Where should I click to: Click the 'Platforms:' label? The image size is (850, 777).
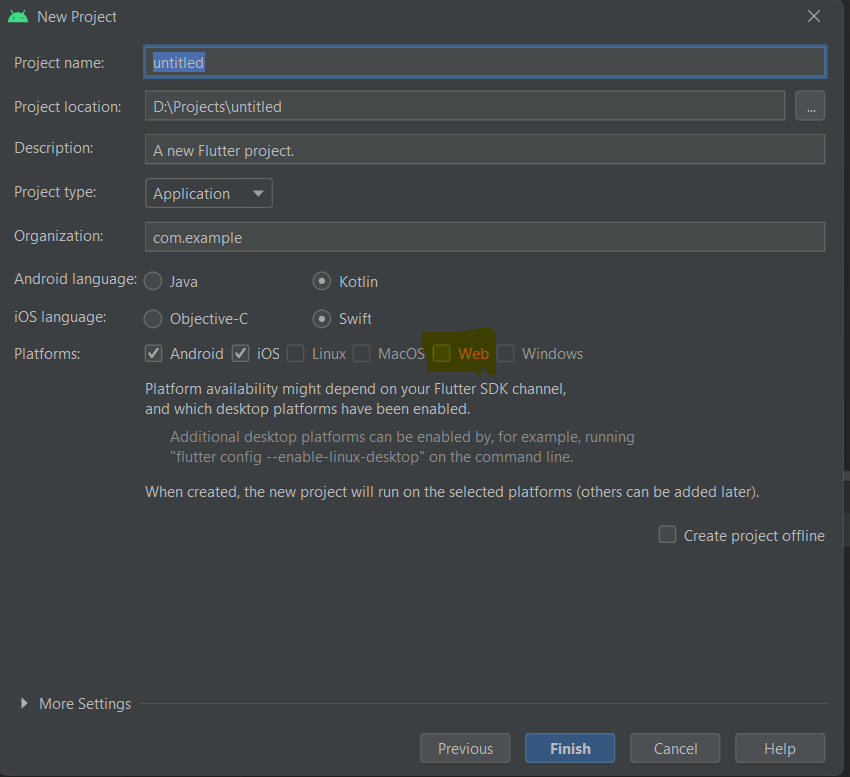[x=47, y=354]
